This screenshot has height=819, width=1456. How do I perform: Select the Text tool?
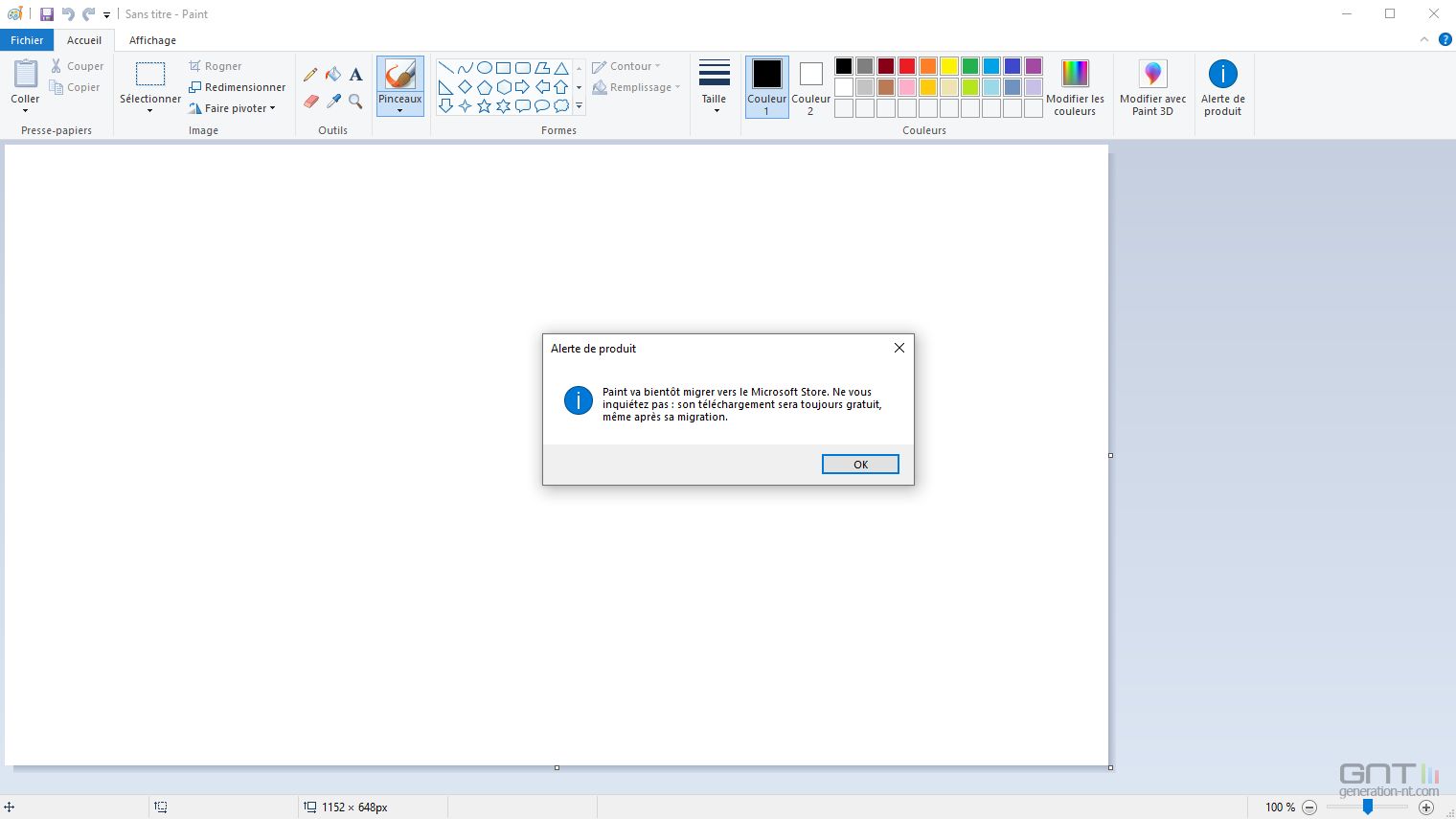coord(355,75)
